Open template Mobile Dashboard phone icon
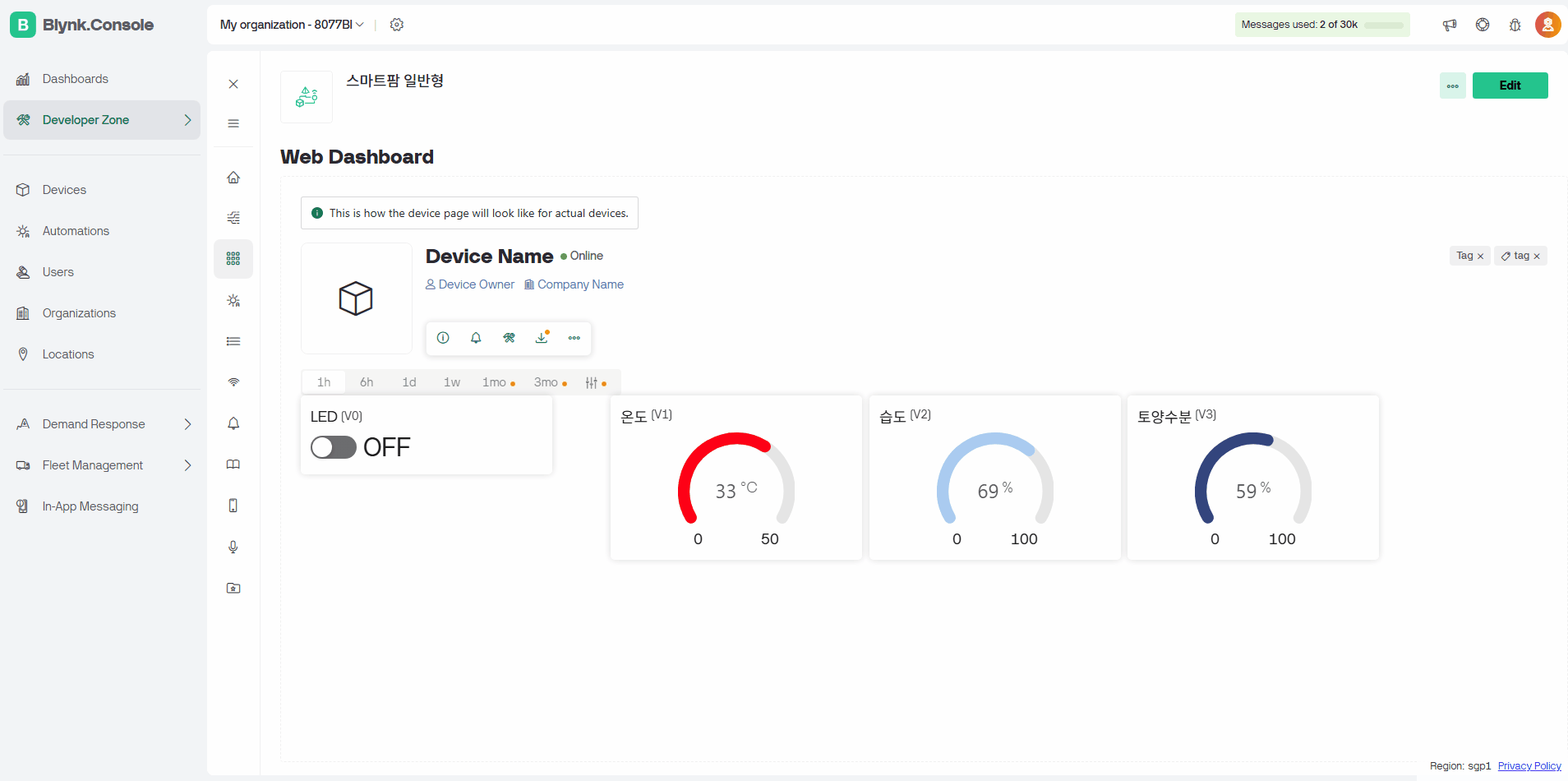The image size is (1568, 781). click(233, 506)
